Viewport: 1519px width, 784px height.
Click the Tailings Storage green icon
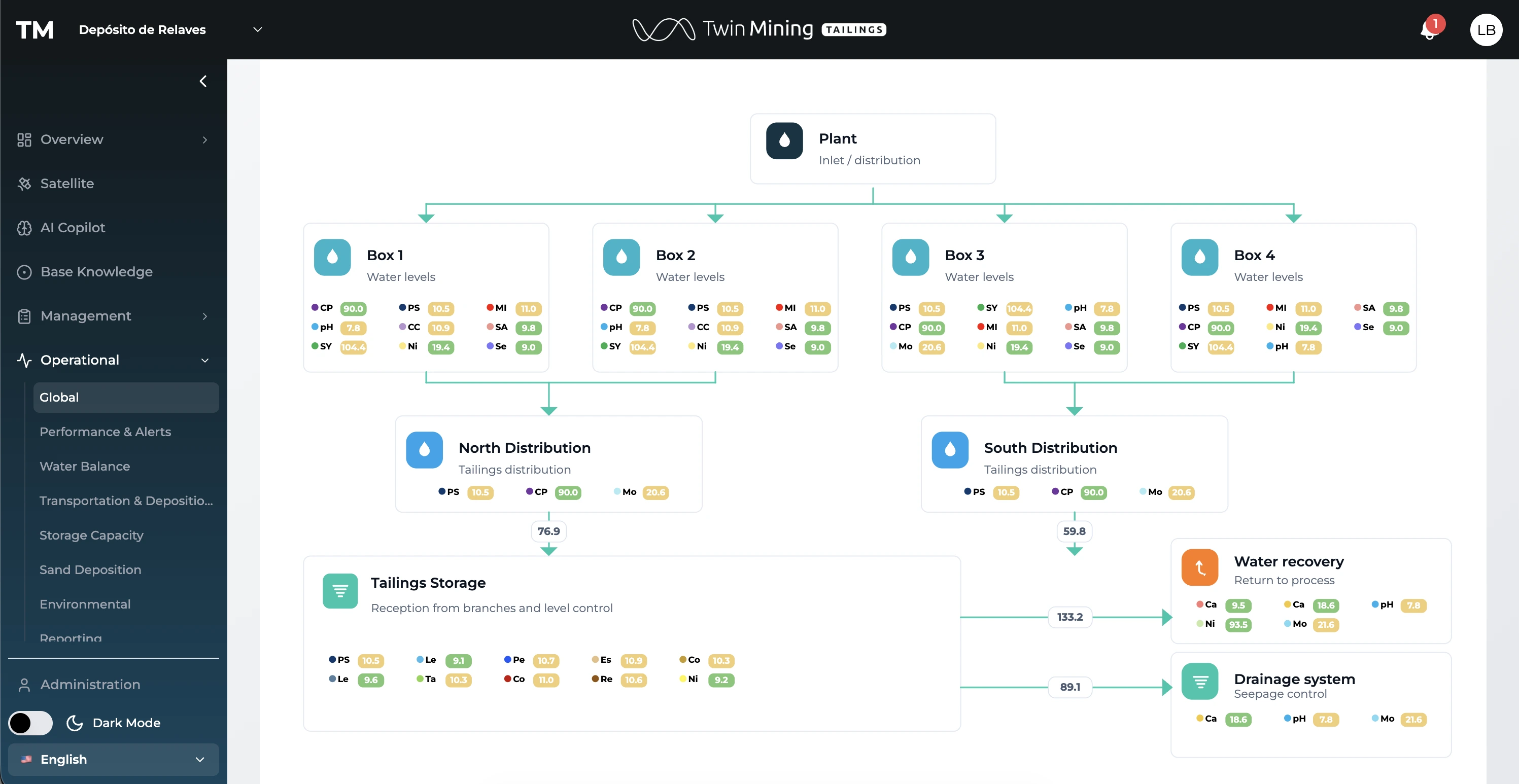pyautogui.click(x=340, y=591)
